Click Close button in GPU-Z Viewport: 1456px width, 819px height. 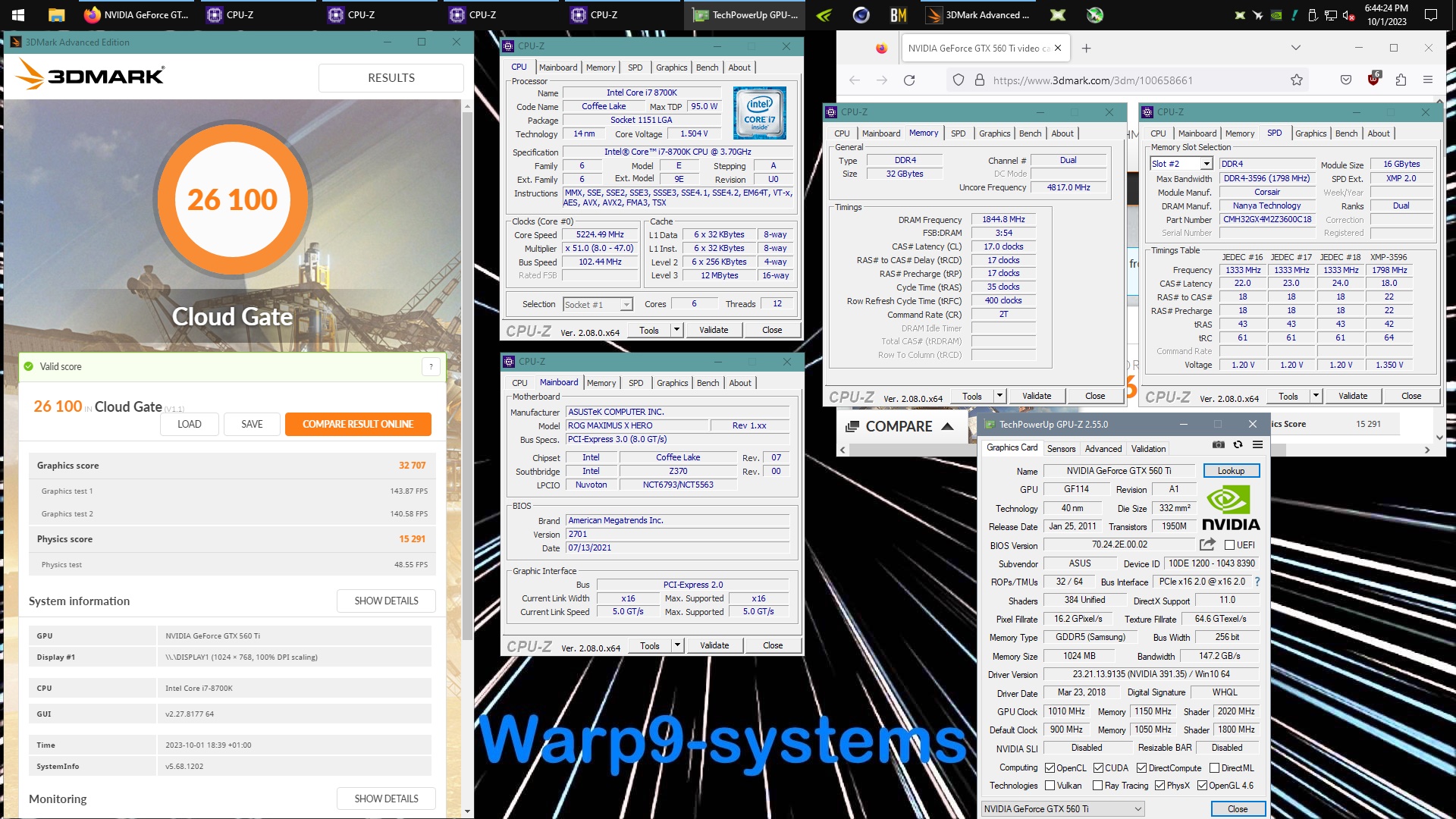click(1237, 809)
